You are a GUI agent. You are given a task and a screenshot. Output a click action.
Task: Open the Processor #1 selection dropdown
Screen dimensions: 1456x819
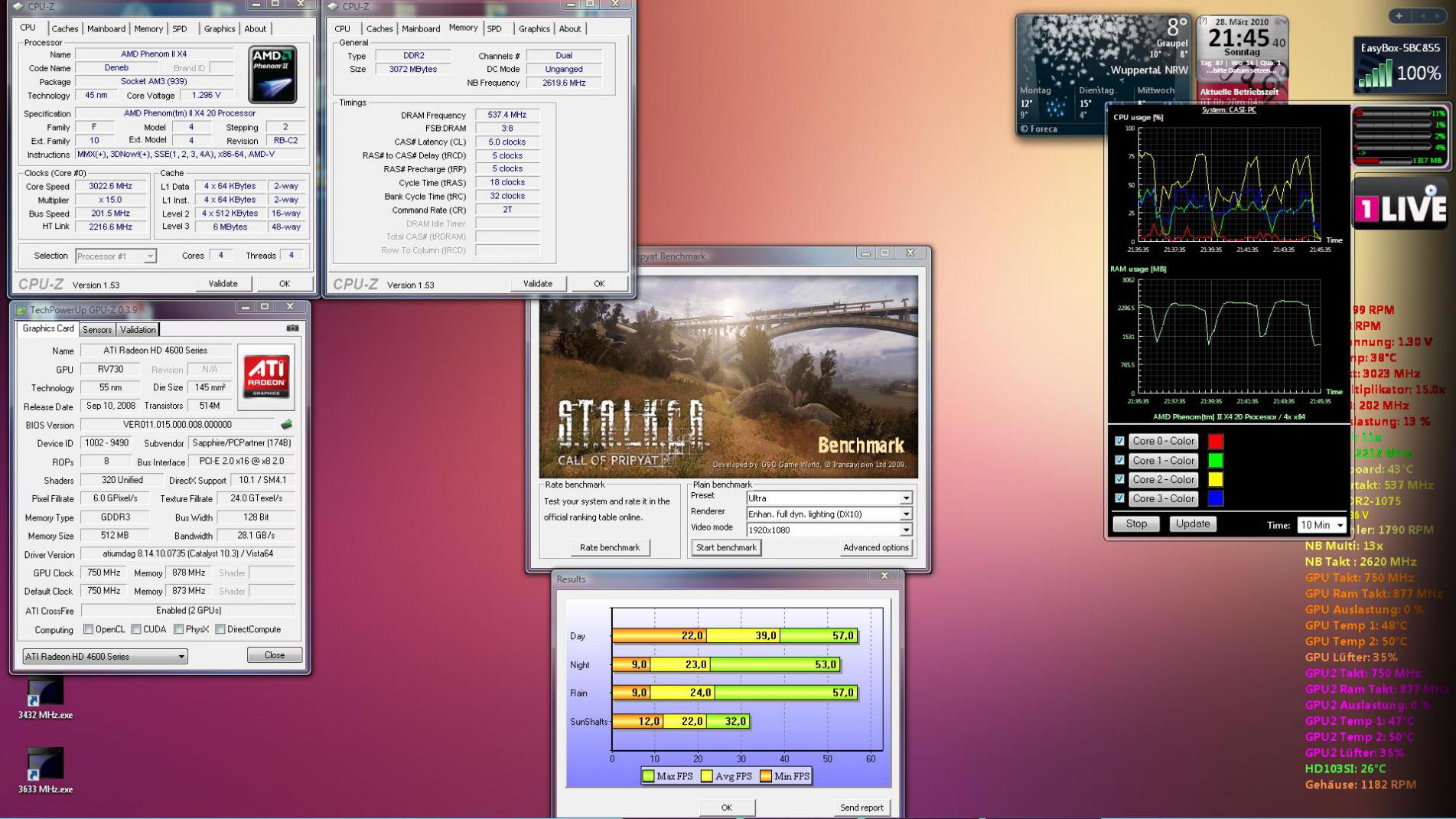click(116, 256)
